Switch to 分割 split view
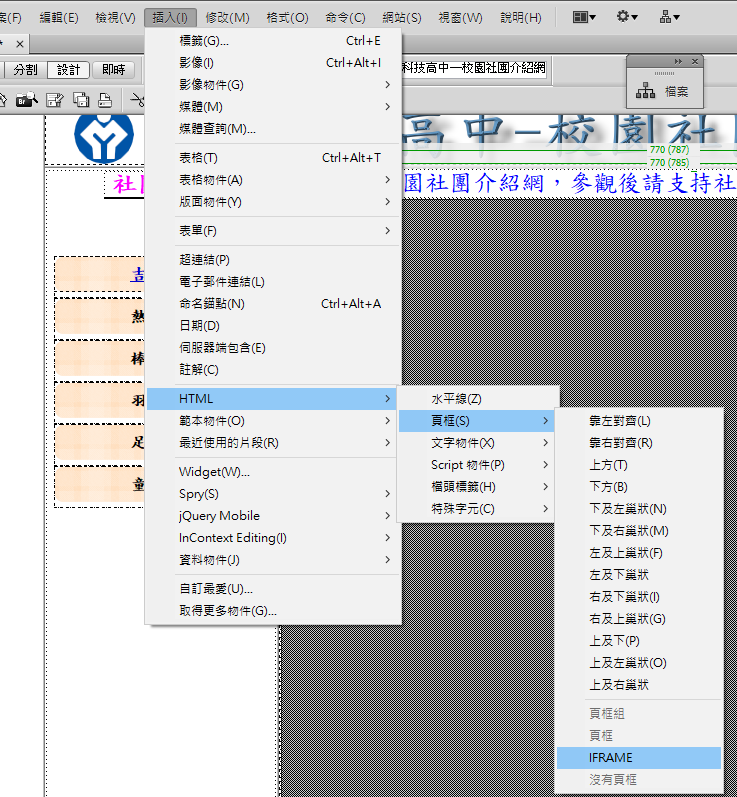 [25, 70]
